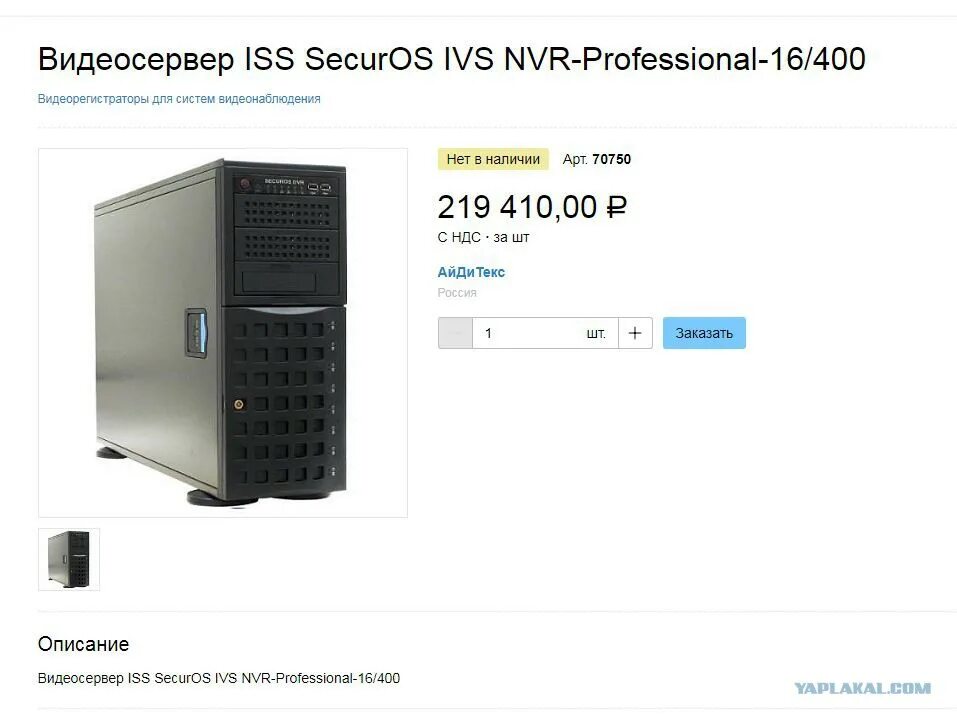Image resolution: width=957 pixels, height=718 pixels.
Task: Click the Видеосервер ISS SecurOS page title
Action: [452, 59]
